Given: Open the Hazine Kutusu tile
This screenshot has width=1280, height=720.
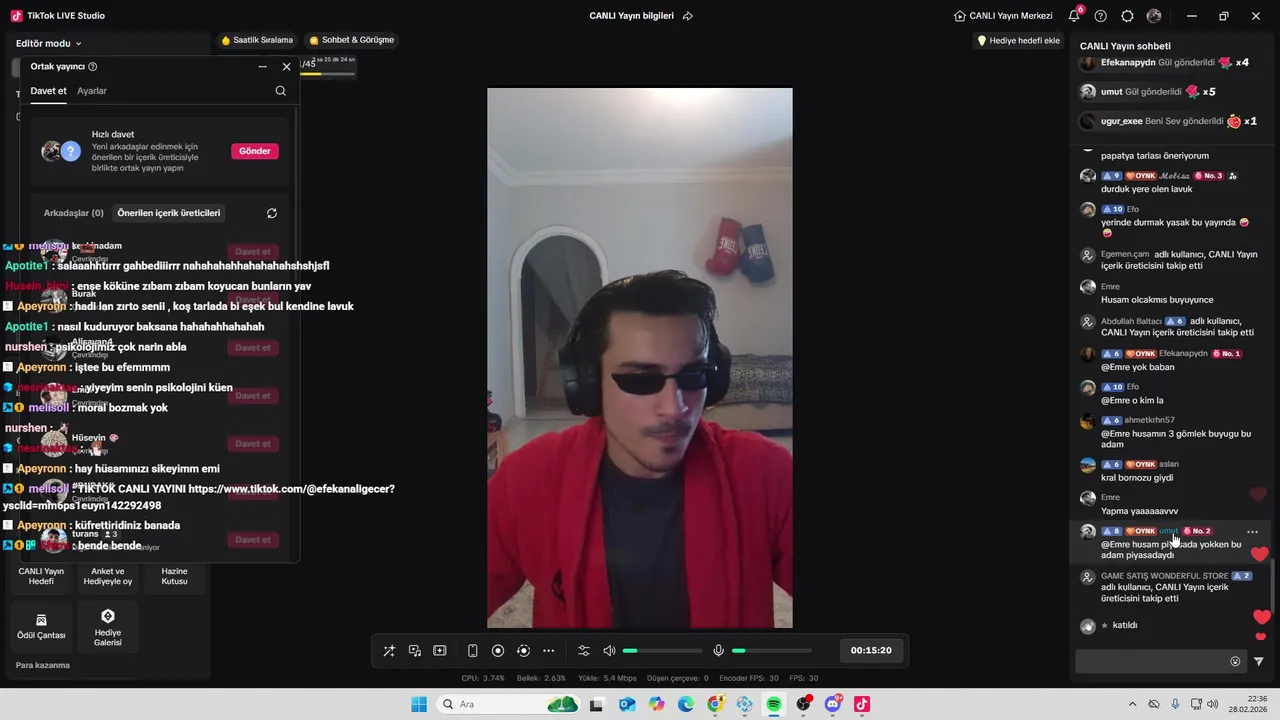Looking at the screenshot, I should (x=174, y=576).
